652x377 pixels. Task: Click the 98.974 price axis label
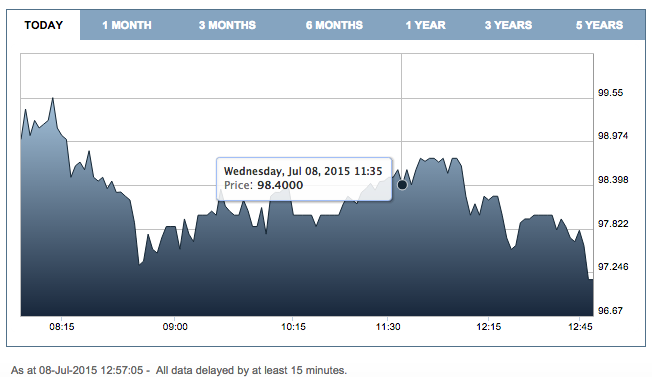613,136
